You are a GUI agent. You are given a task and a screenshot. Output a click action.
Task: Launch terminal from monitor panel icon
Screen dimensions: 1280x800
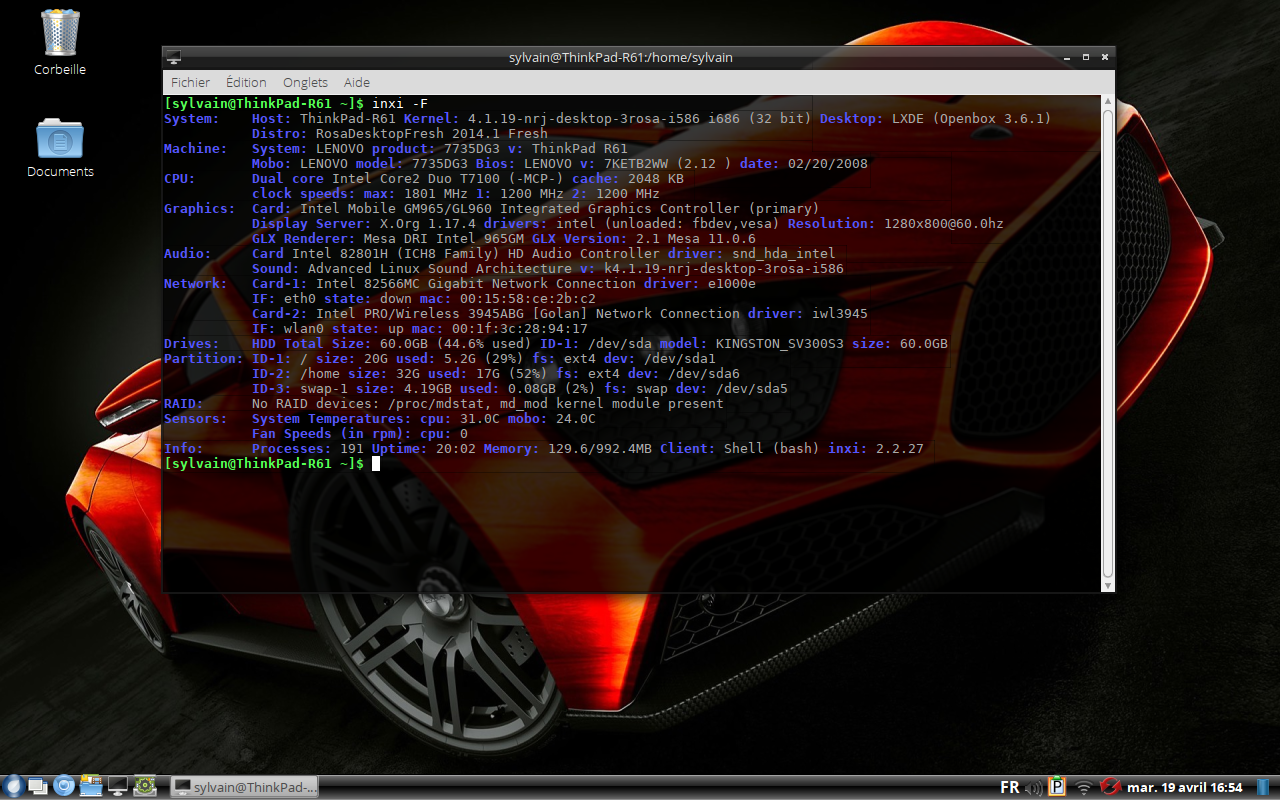click(117, 787)
